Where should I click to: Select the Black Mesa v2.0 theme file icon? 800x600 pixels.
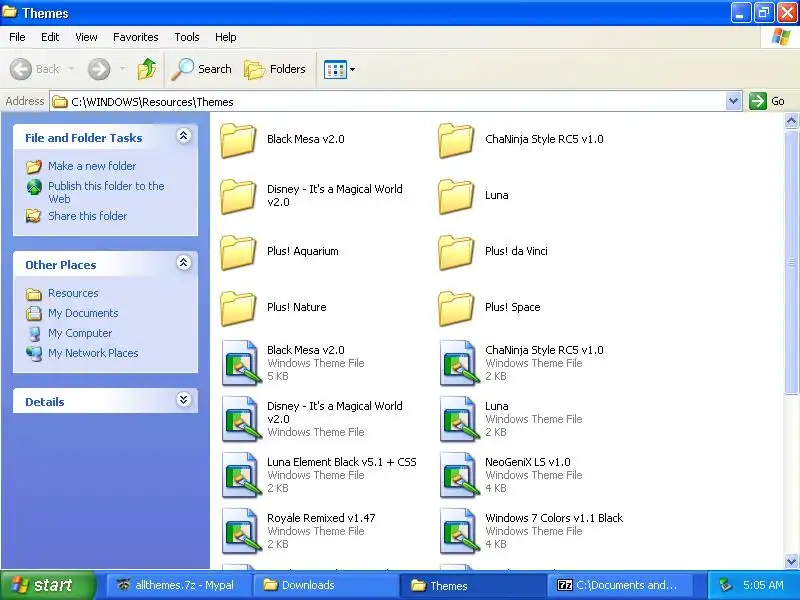241,363
